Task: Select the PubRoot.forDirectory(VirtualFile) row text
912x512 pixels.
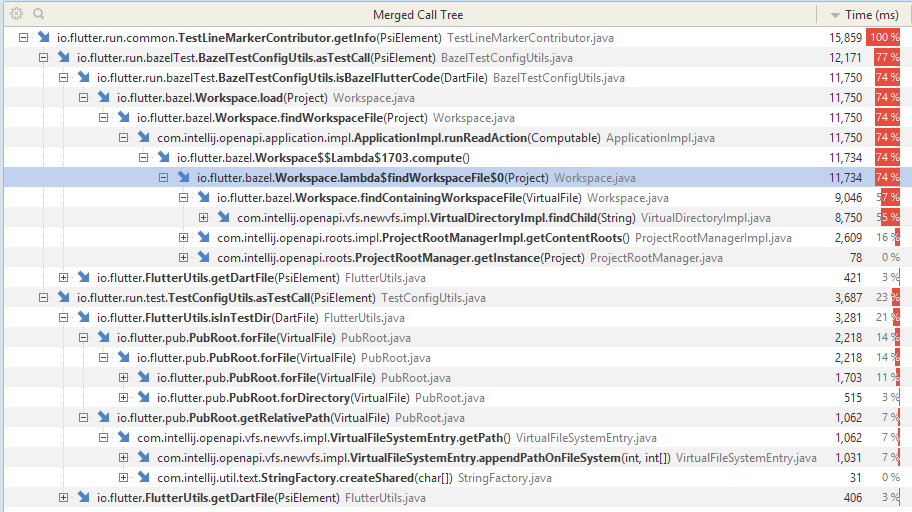Action: (x=283, y=398)
